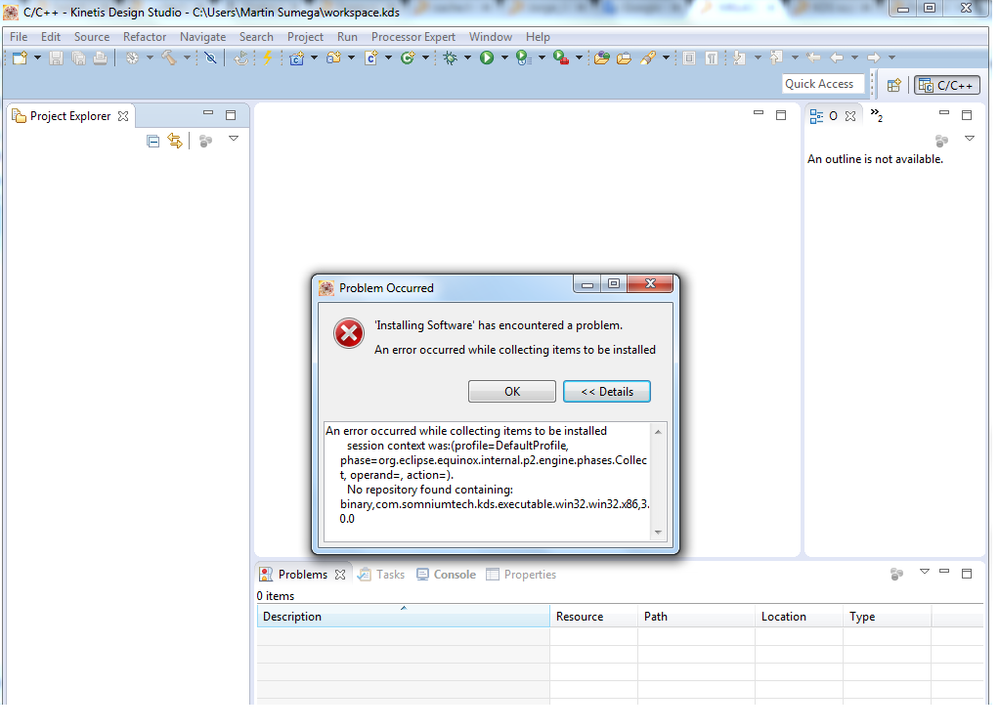Click the Next Annotation icon

739,58
